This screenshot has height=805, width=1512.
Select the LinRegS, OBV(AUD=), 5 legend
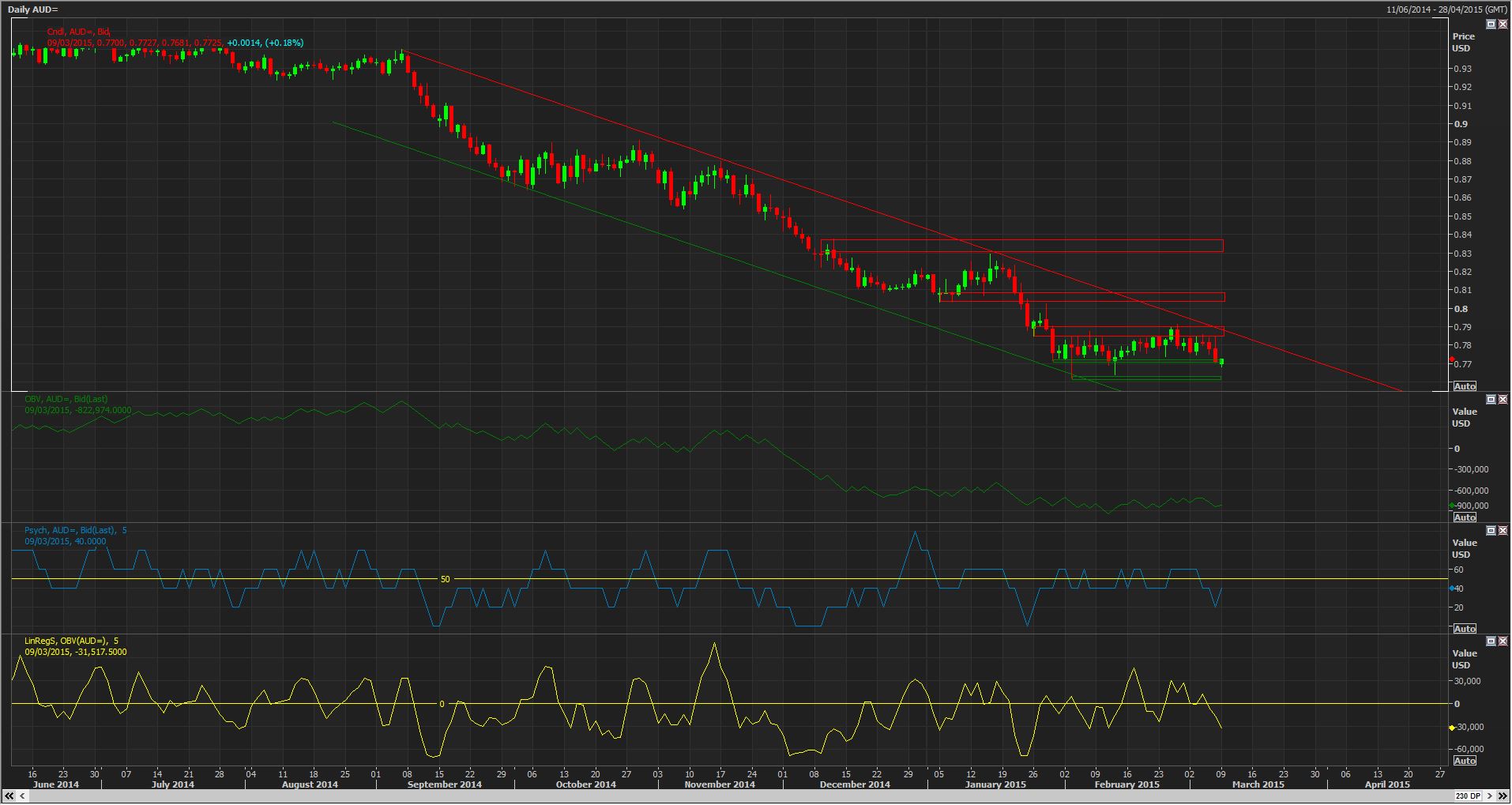[71, 641]
